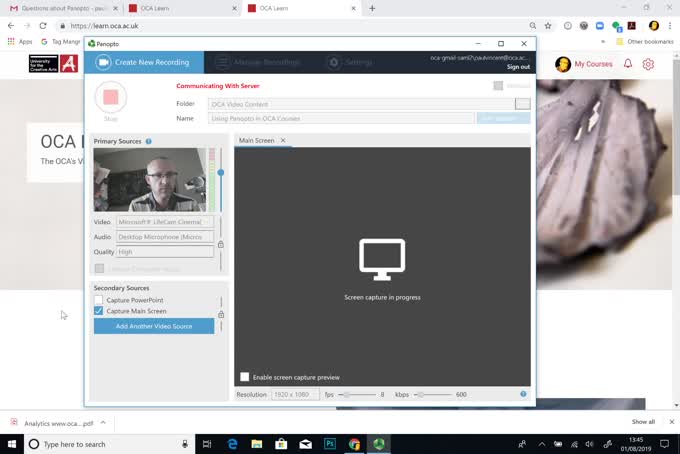Screen dimensions: 680x454
Task: Click the Photoshop icon in the taskbar
Action: 330,444
